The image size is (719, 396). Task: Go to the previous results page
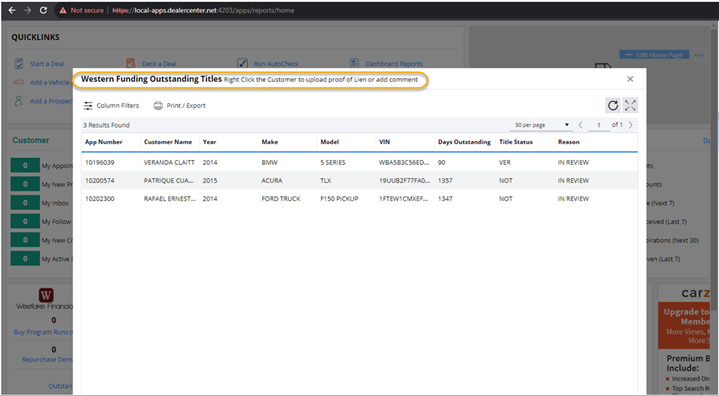pos(581,125)
